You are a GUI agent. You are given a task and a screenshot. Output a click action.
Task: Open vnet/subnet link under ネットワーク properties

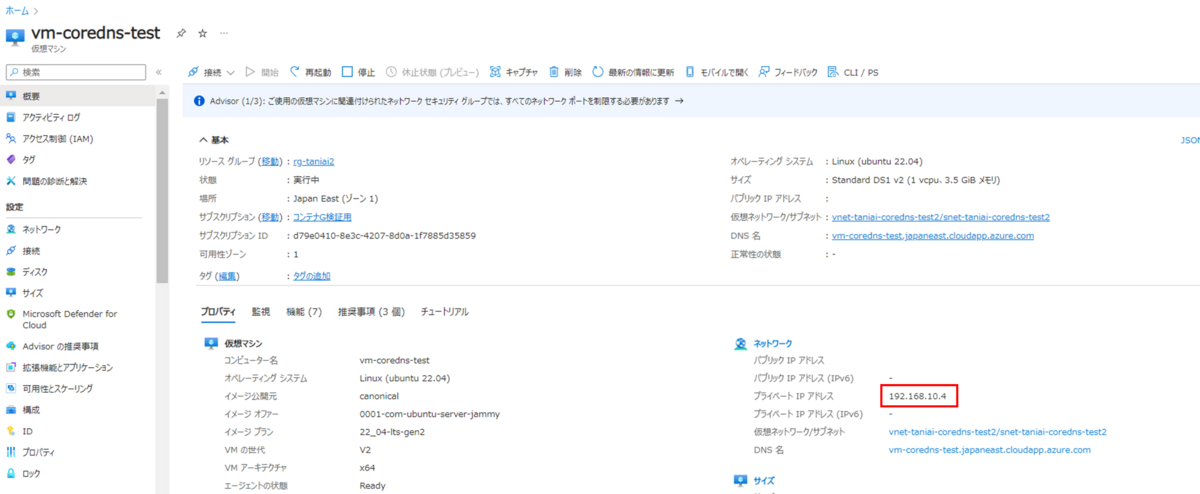tap(997, 432)
